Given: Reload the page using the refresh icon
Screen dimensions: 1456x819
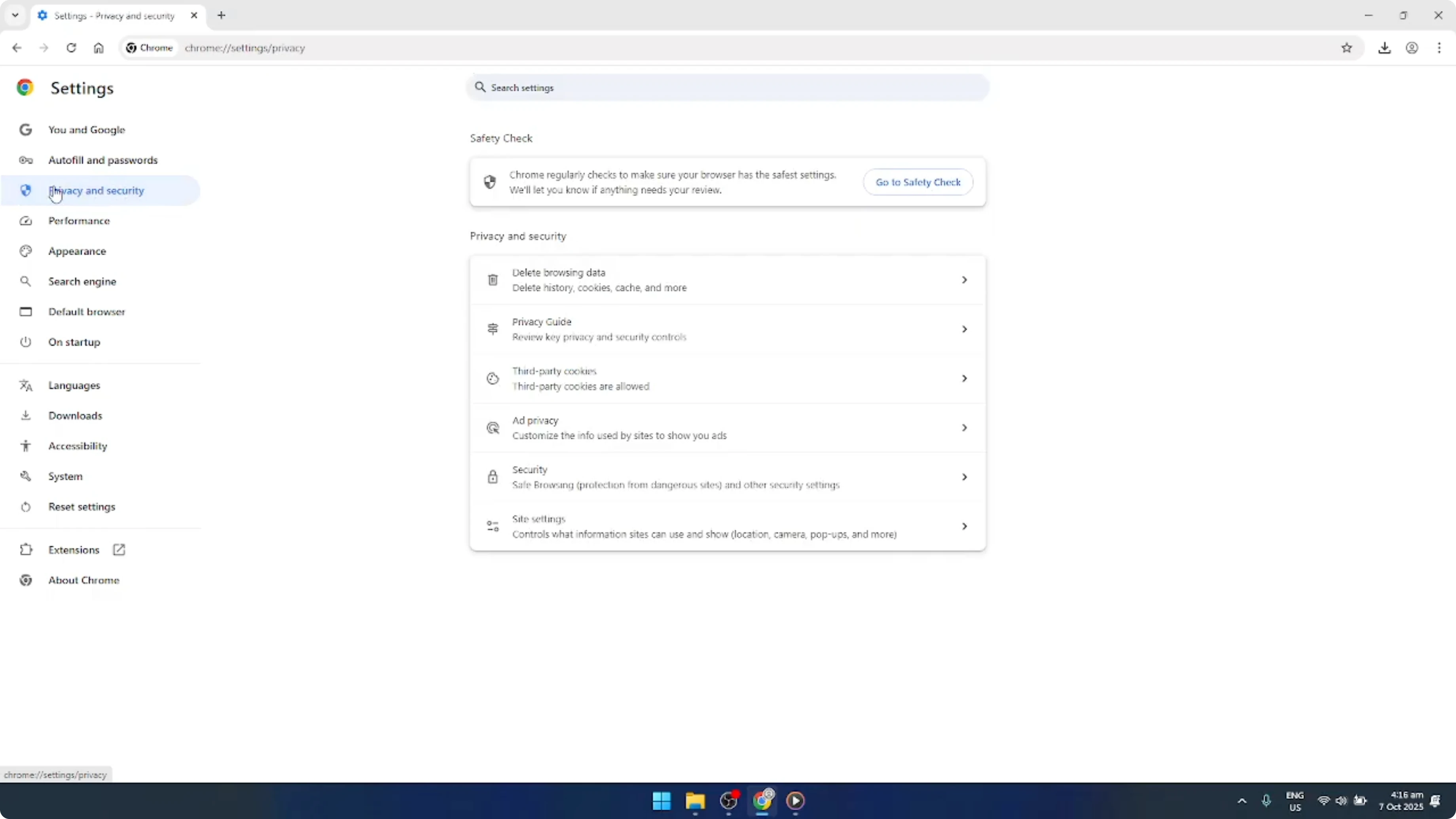Looking at the screenshot, I should tap(71, 48).
